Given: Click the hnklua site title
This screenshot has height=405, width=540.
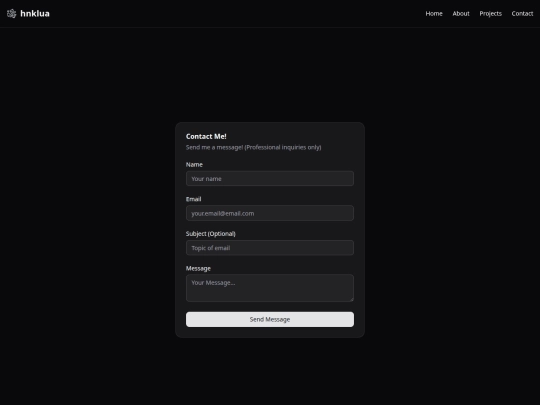Looking at the screenshot, I should 35,13.
